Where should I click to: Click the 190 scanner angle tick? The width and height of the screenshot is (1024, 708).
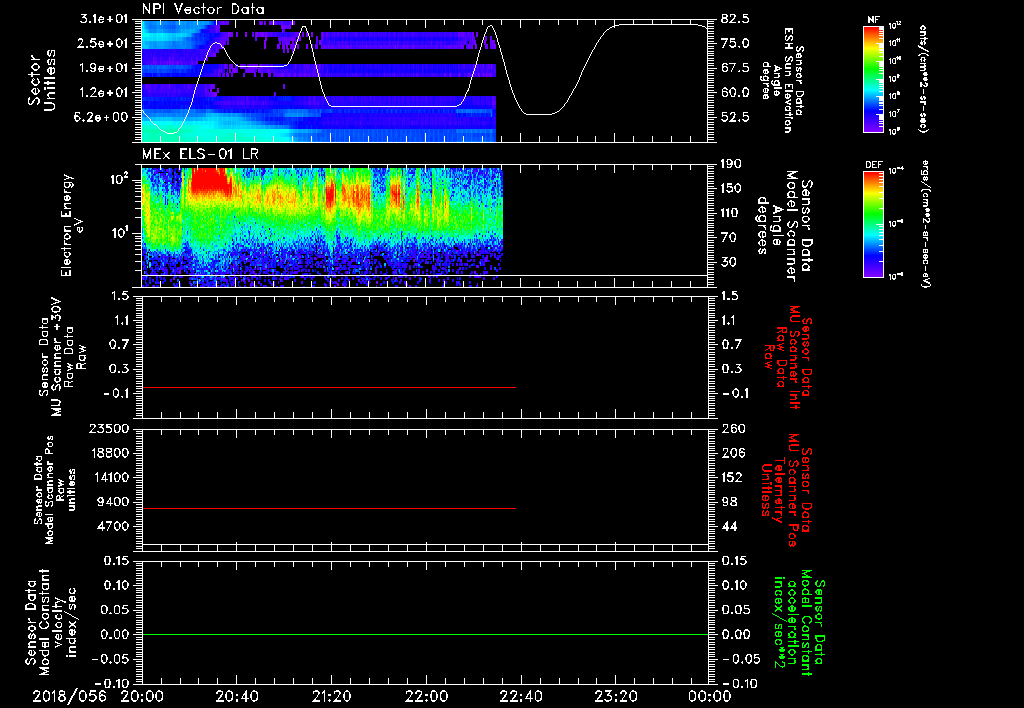click(731, 164)
